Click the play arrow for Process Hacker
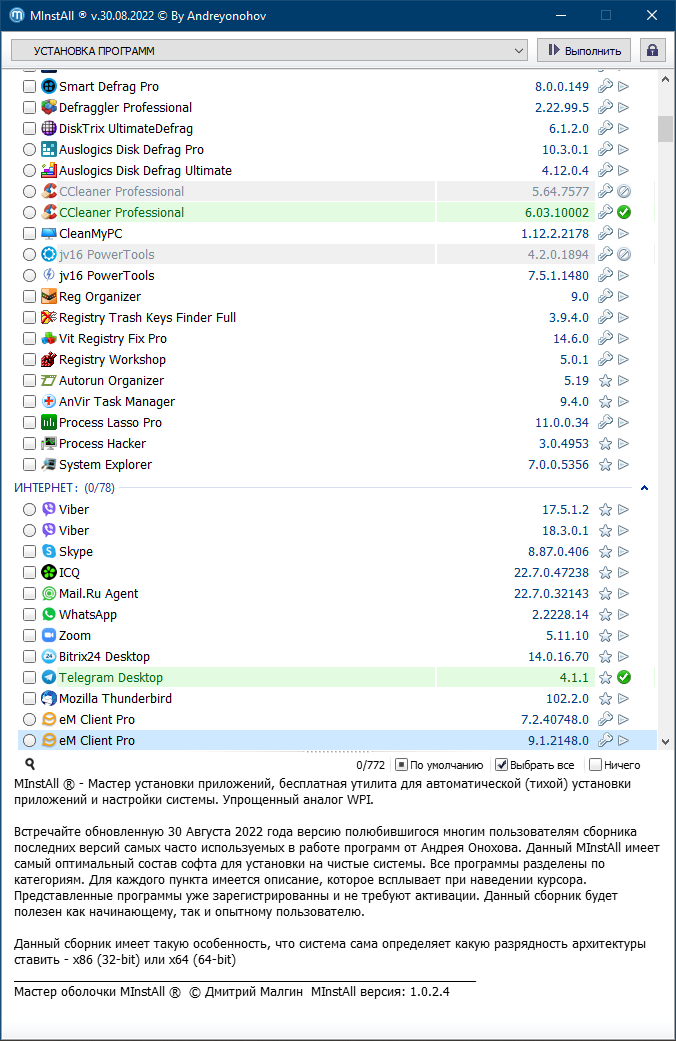This screenshot has height=1041, width=676. (x=623, y=444)
